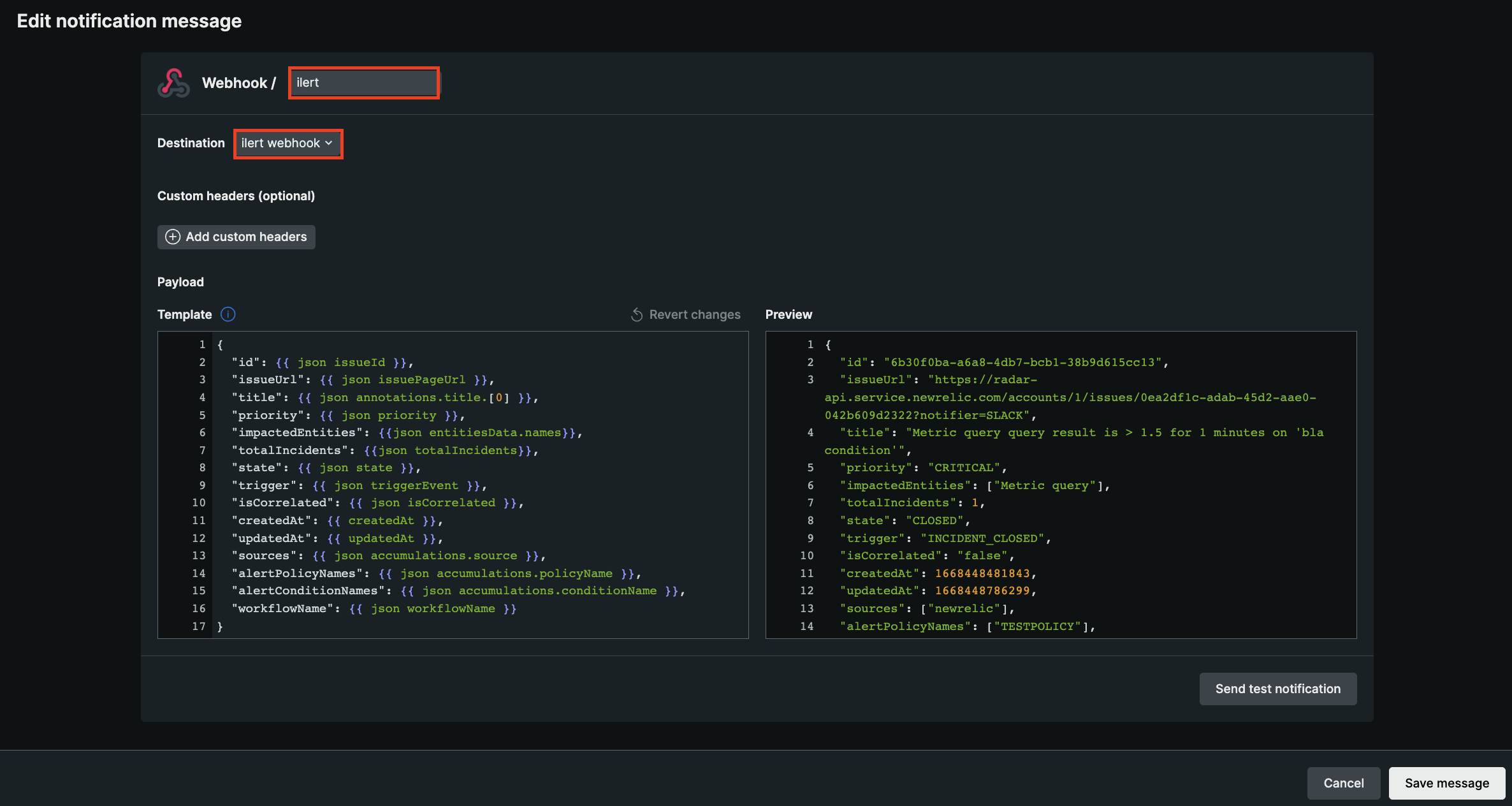Click the plus circle icon for custom headers
The height and width of the screenshot is (806, 1512).
point(173,237)
